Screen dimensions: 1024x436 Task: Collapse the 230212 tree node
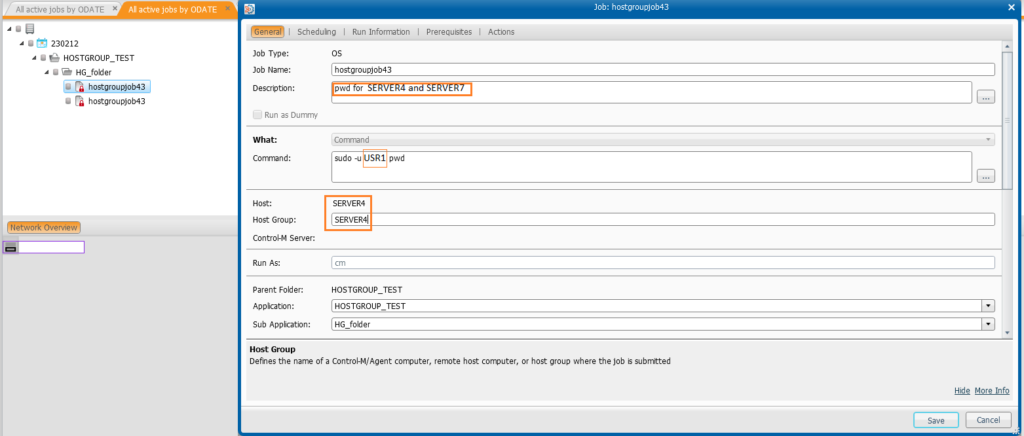click(x=22, y=43)
